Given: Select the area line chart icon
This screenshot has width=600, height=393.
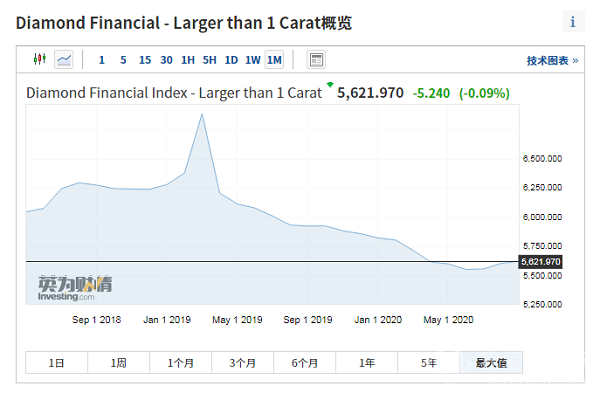Looking at the screenshot, I should tap(64, 60).
